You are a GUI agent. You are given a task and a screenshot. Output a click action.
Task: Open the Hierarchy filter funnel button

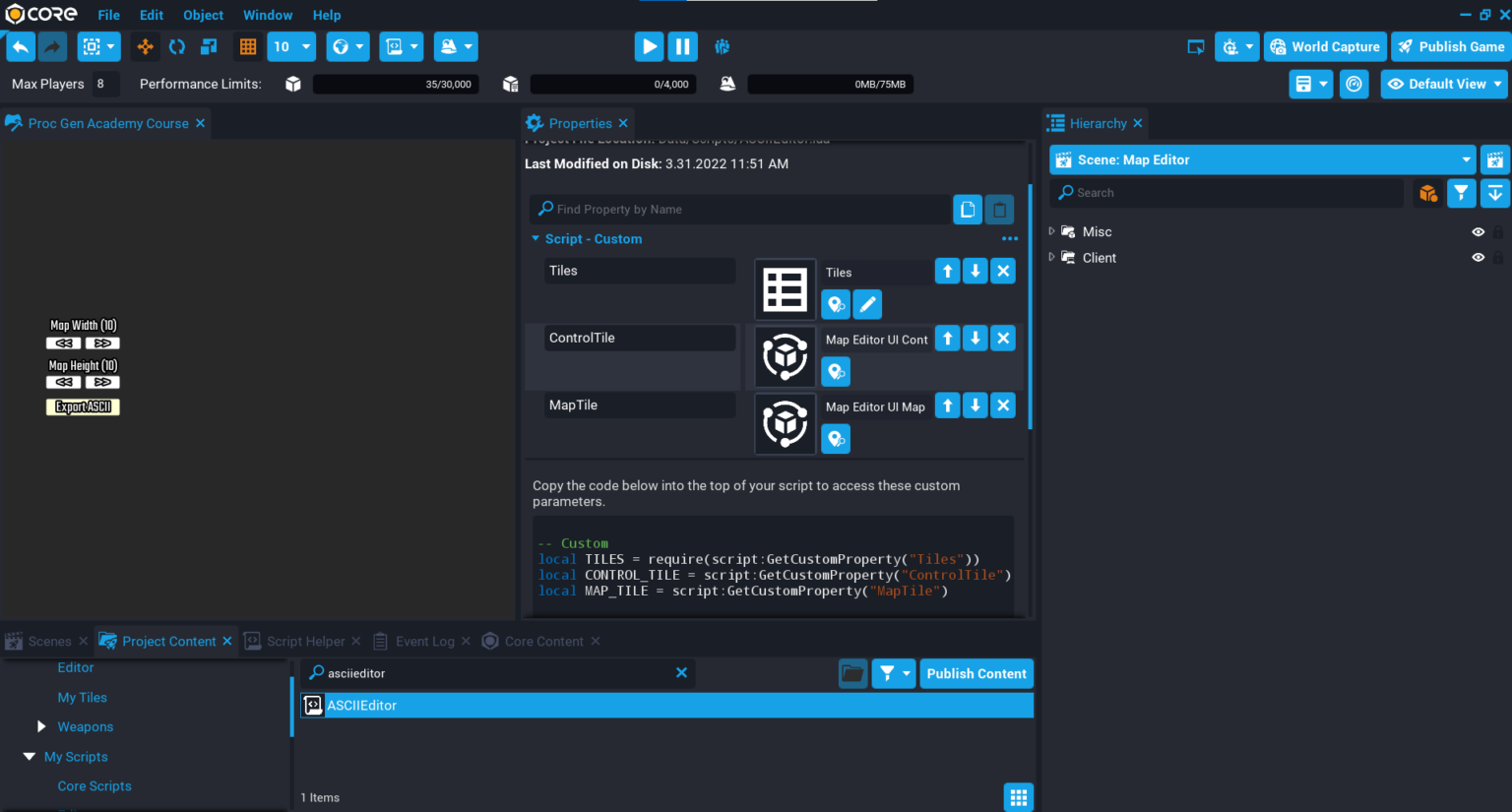pos(1462,193)
